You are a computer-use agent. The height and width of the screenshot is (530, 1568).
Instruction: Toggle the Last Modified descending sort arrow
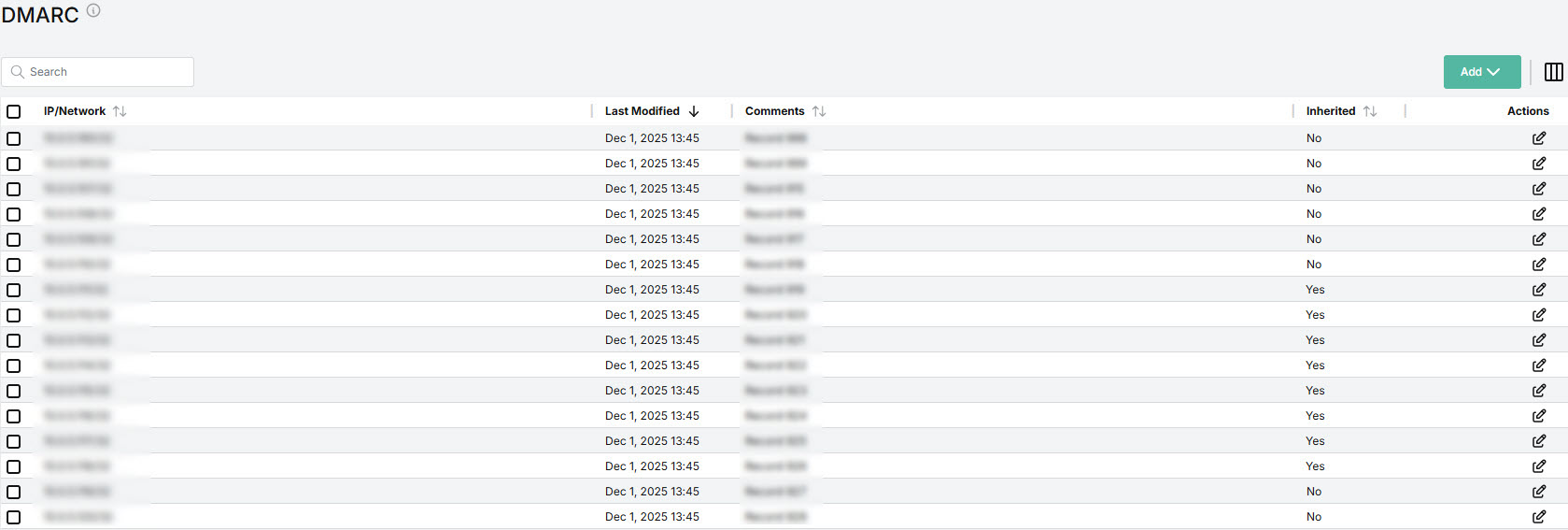694,111
